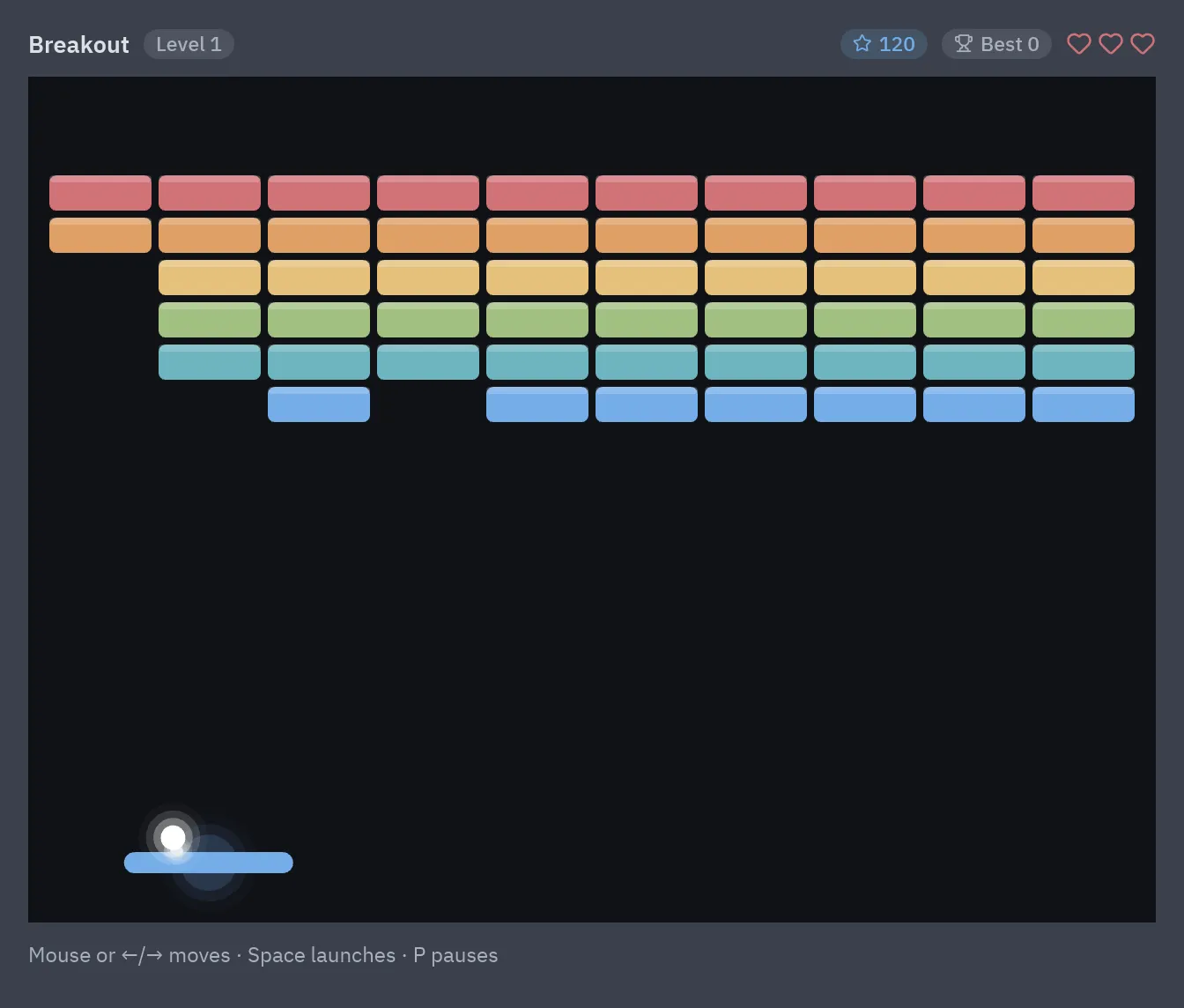1184x1008 pixels.
Task: Click the isolated blue brick left of the gap
Action: 319,404
